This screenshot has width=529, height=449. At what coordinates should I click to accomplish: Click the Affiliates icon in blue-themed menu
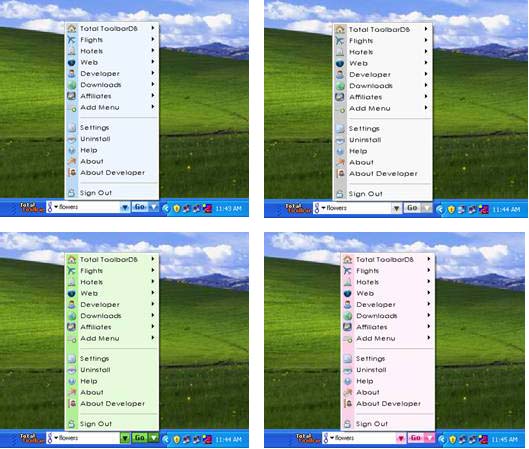point(72,96)
